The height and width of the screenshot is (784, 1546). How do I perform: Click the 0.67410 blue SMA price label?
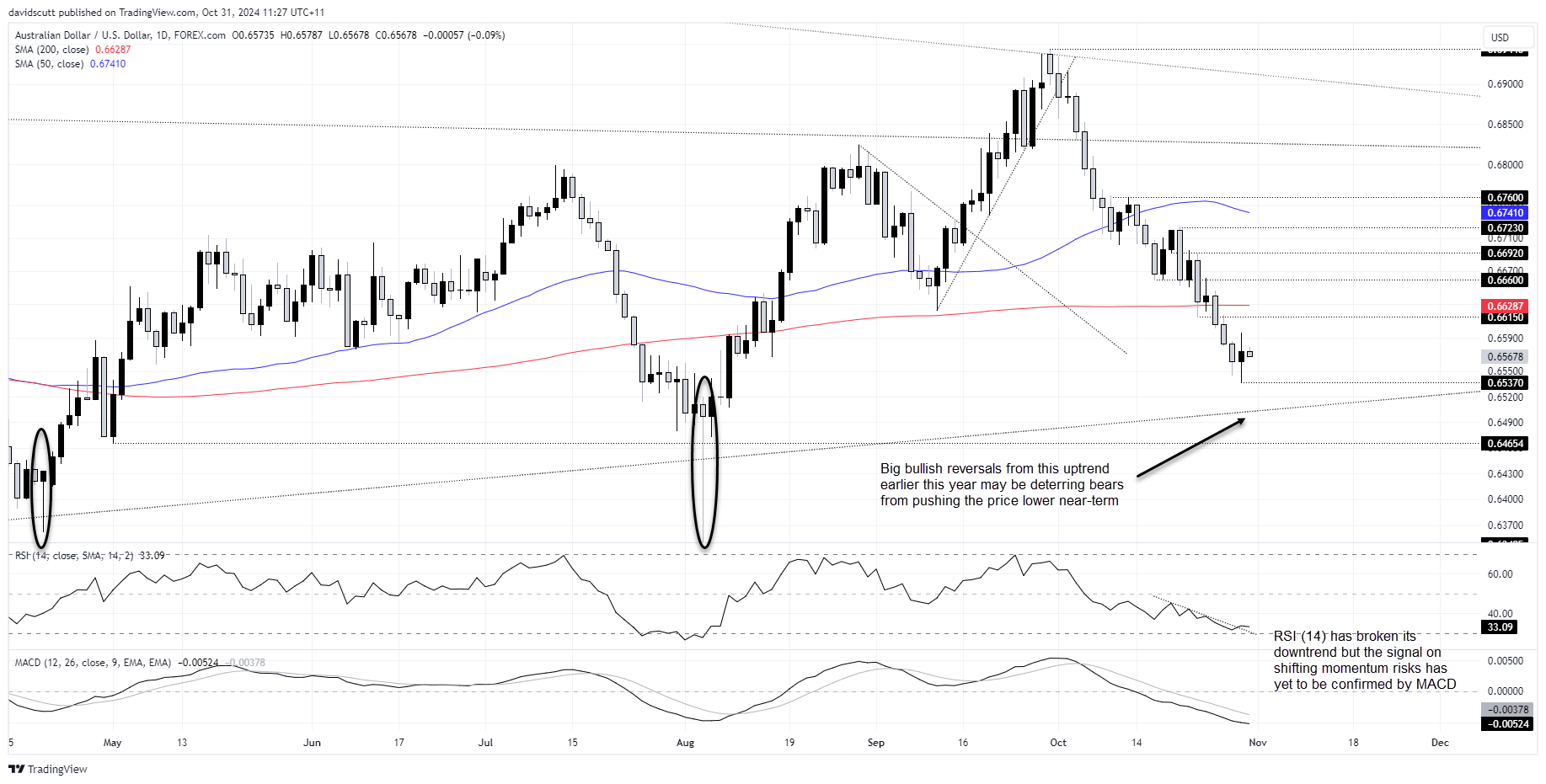click(x=1505, y=213)
